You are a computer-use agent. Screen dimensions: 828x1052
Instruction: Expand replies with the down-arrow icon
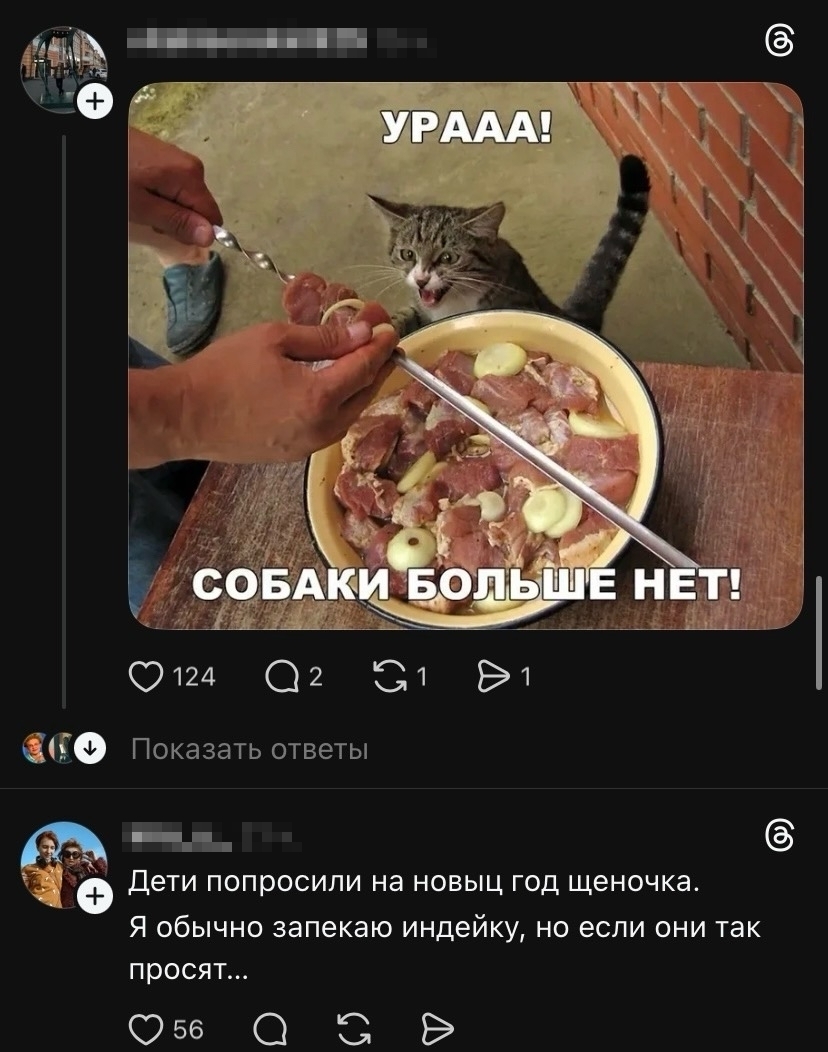pyautogui.click(x=90, y=748)
